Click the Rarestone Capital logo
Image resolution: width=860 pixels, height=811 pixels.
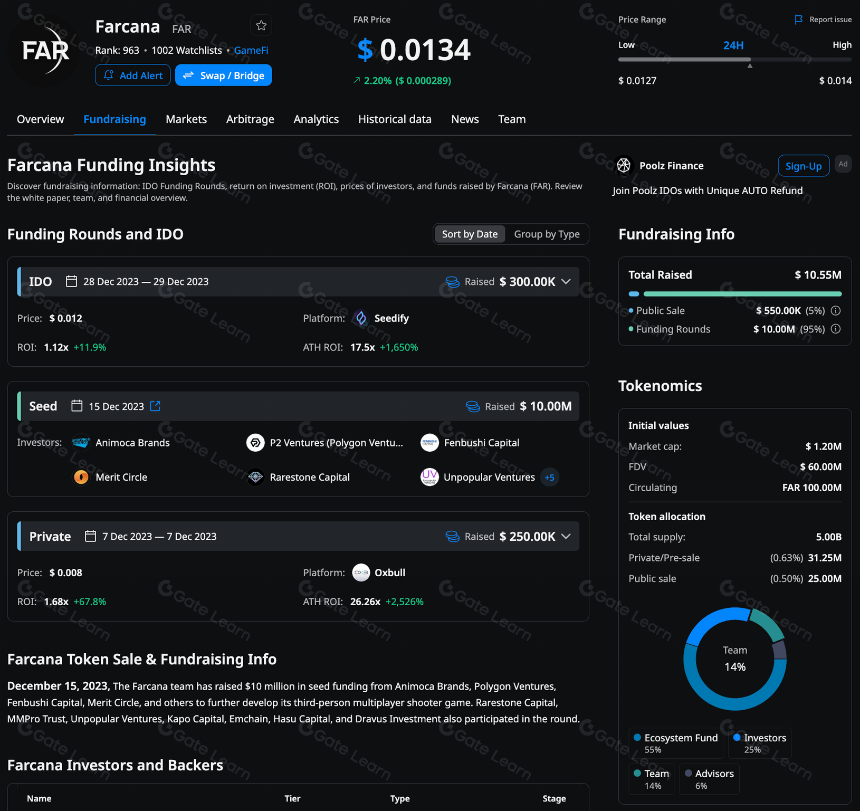coord(255,477)
